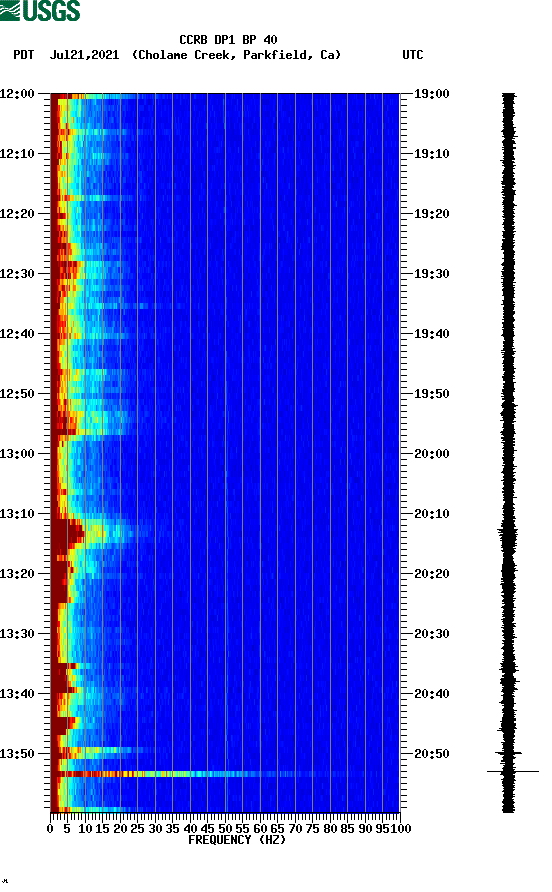
Task: Click the '13:20' PDT time label
Action: click(x=18, y=574)
